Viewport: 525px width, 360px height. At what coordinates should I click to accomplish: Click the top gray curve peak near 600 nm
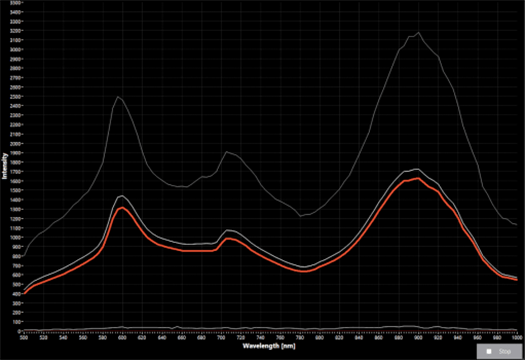coord(118,97)
